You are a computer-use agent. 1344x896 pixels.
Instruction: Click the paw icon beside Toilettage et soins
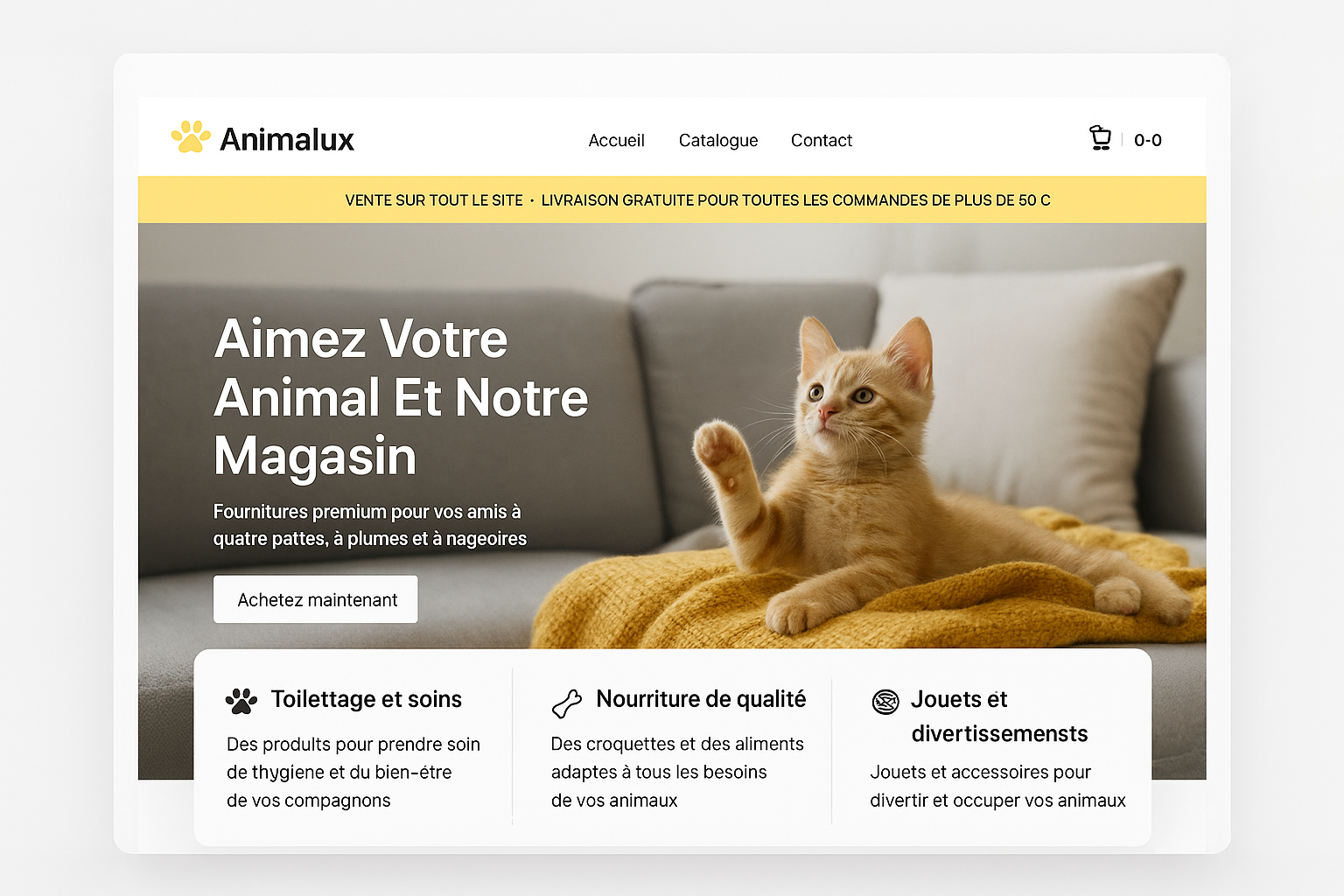[x=241, y=701]
